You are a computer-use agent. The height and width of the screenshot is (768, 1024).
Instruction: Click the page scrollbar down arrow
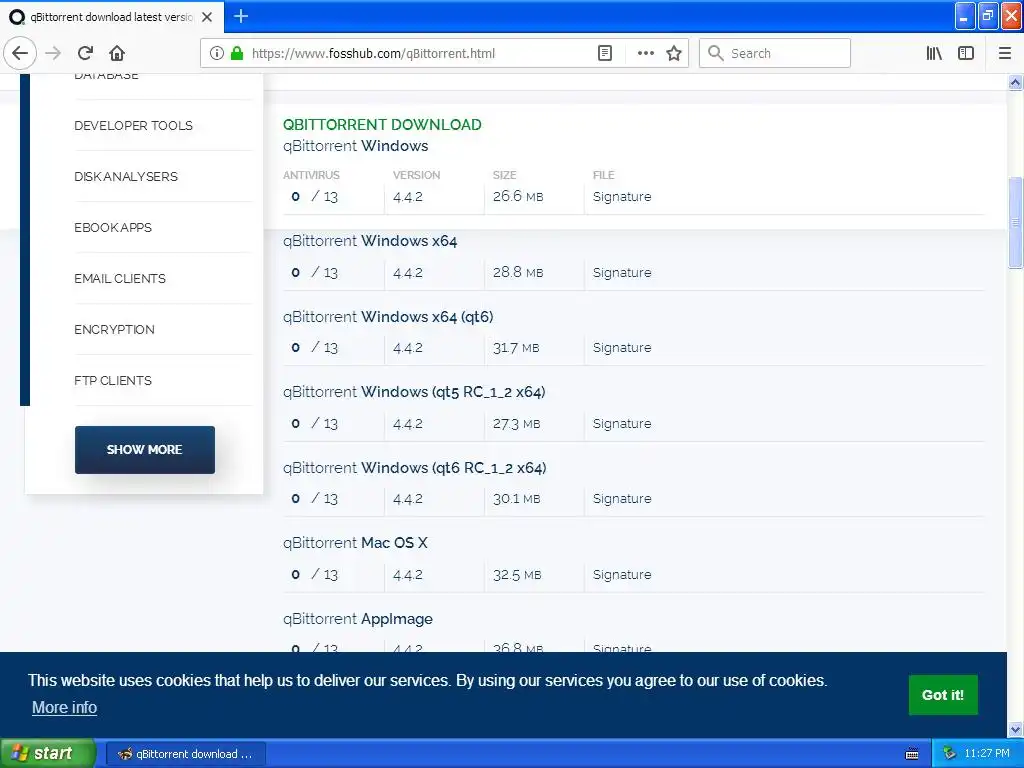click(x=1015, y=728)
